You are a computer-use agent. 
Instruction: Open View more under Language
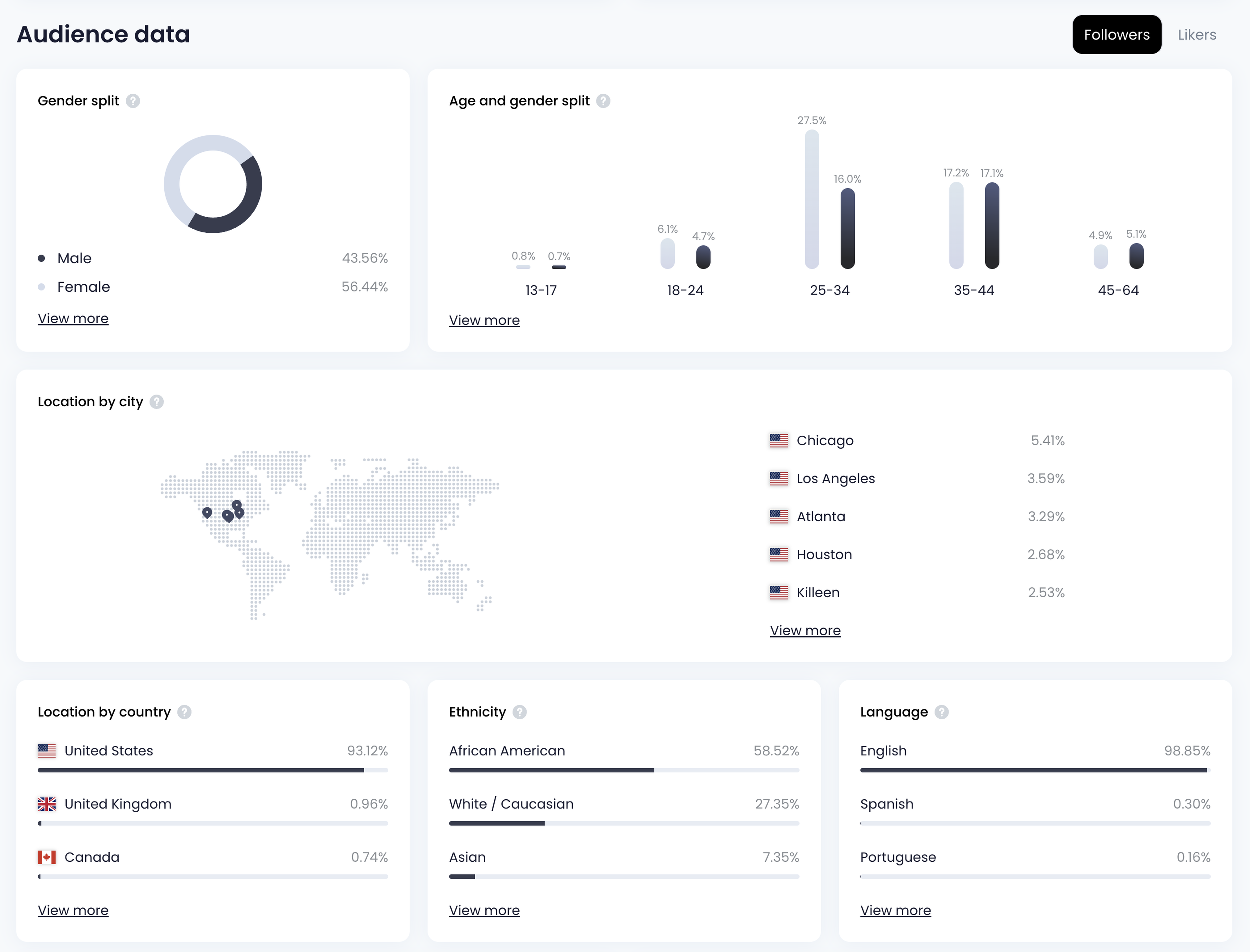pos(895,910)
